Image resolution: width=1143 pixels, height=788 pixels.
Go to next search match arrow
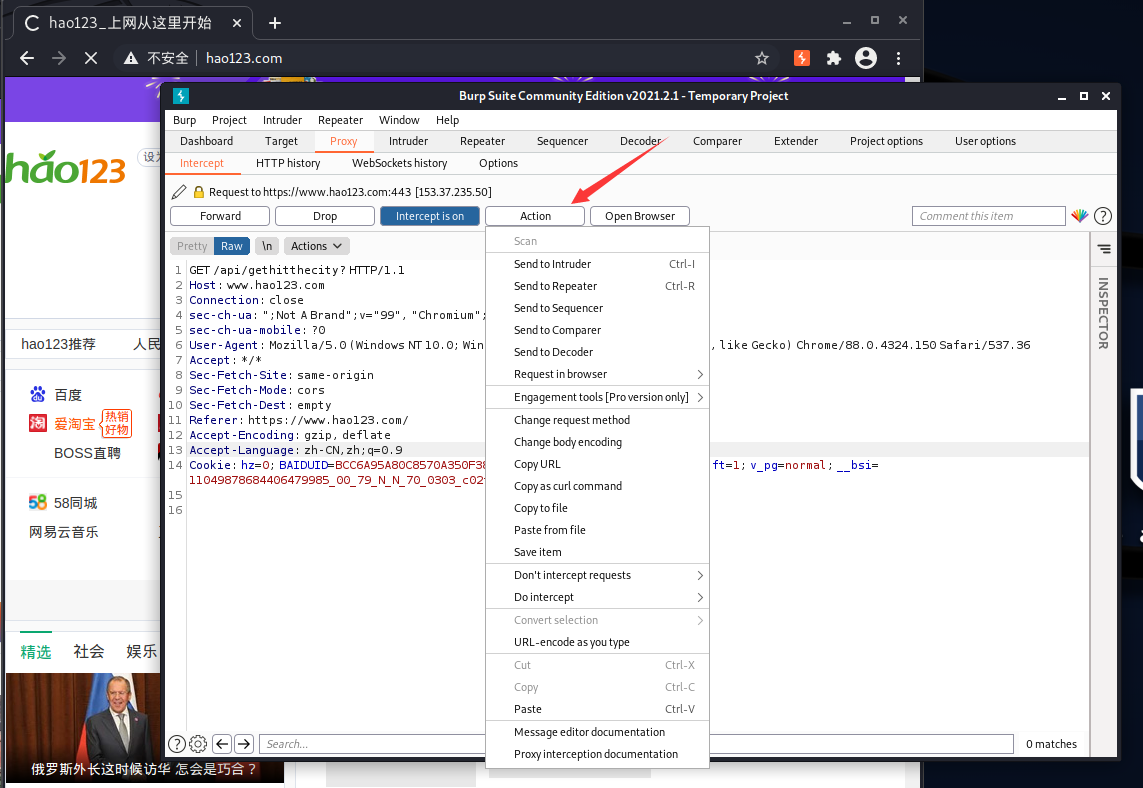244,744
